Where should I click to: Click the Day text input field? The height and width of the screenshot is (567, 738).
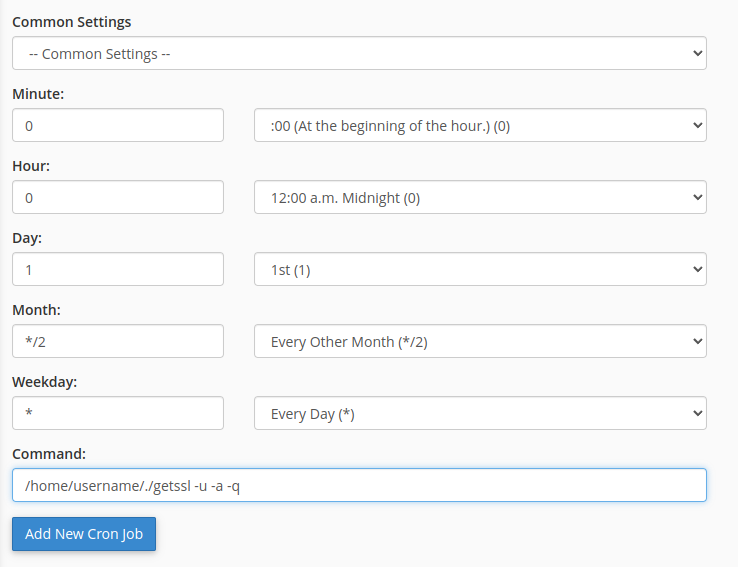[x=118, y=269]
